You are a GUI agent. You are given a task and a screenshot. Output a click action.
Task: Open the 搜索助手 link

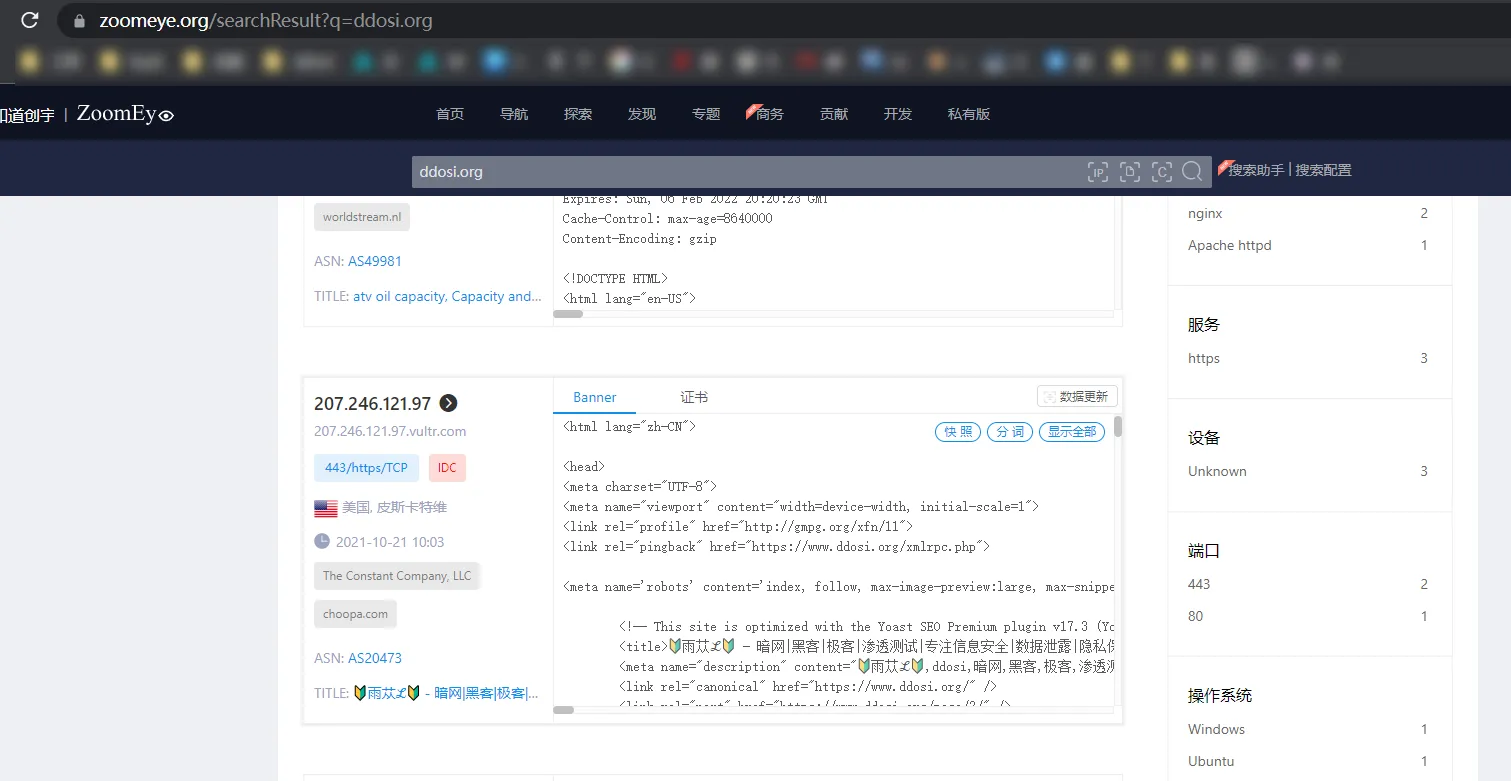coord(1256,170)
